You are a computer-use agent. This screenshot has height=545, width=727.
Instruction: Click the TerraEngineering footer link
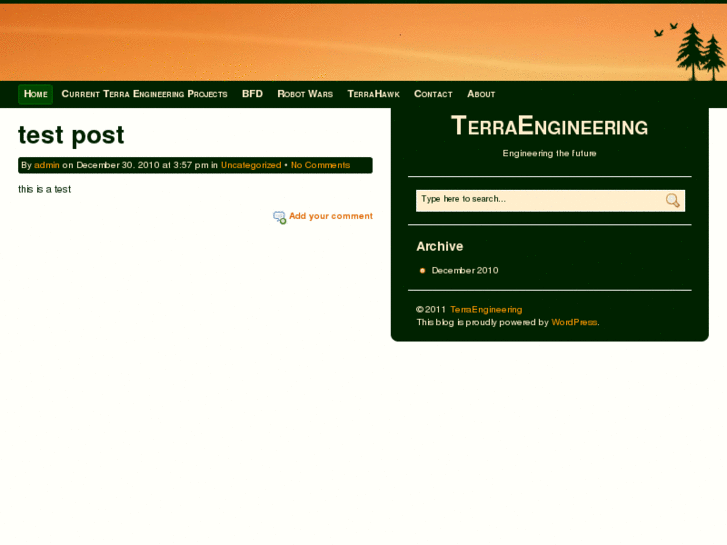pyautogui.click(x=486, y=309)
